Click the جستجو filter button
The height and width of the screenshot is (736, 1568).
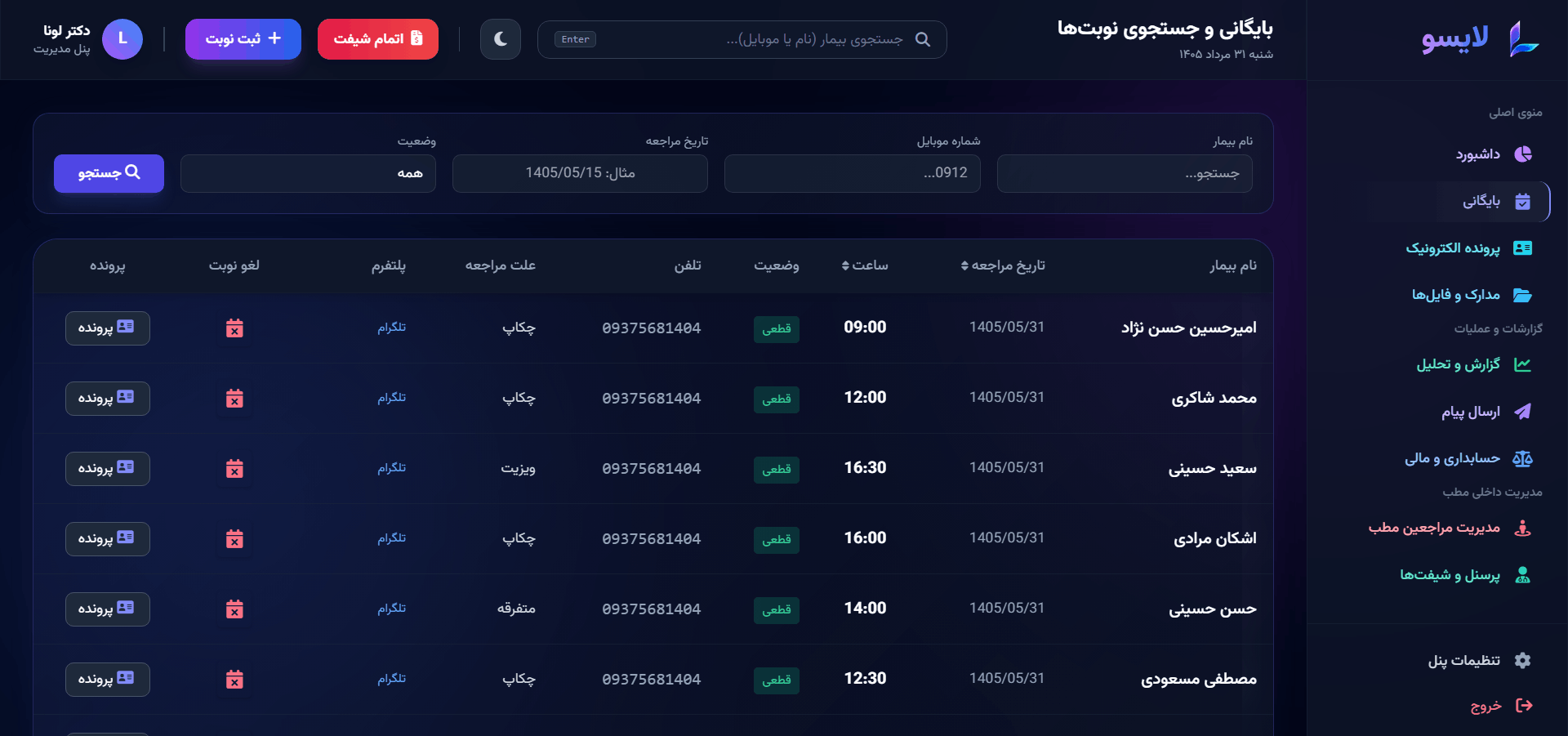coord(109,173)
